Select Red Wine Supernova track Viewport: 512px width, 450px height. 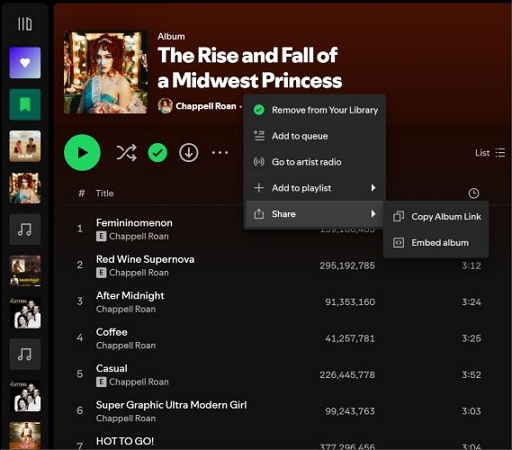coord(145,259)
